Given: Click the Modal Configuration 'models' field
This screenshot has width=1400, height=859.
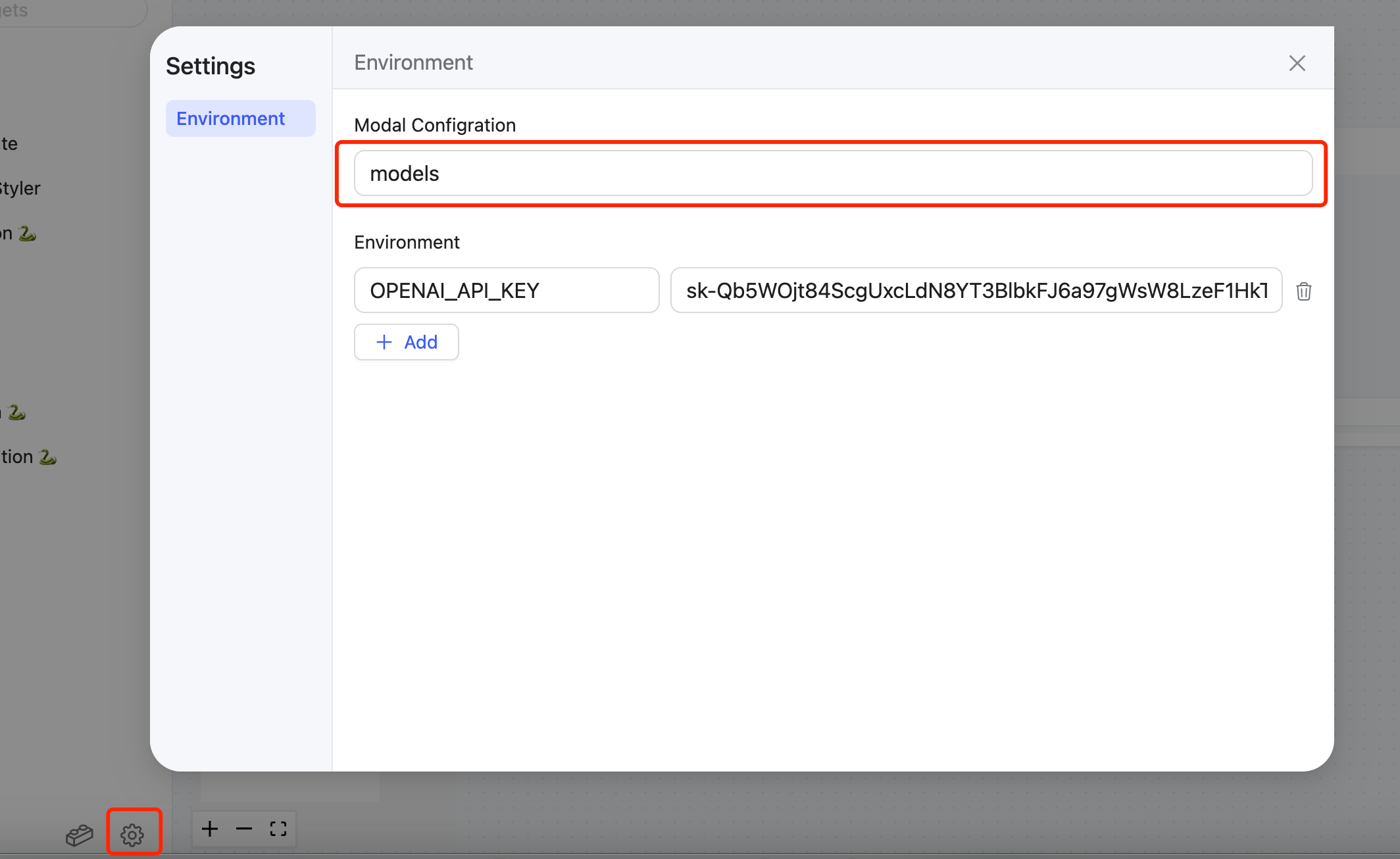Looking at the screenshot, I should [x=832, y=174].
